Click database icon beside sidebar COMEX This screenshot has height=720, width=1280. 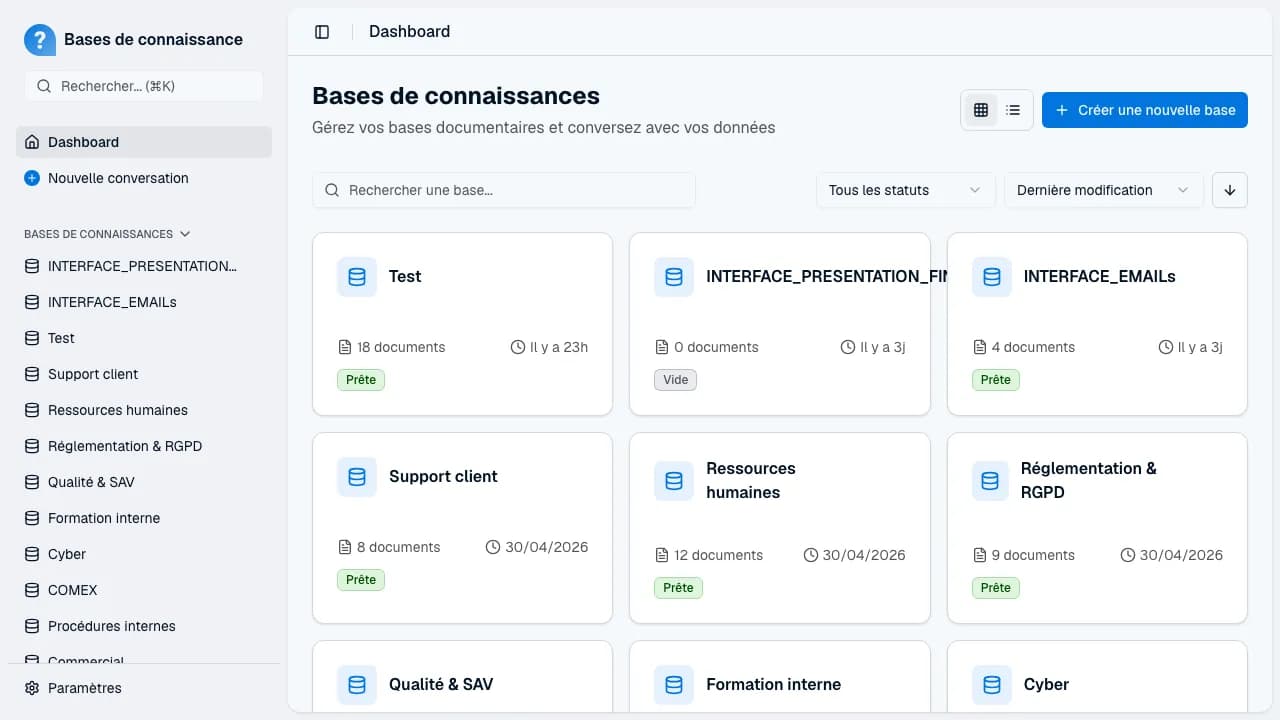tap(32, 590)
